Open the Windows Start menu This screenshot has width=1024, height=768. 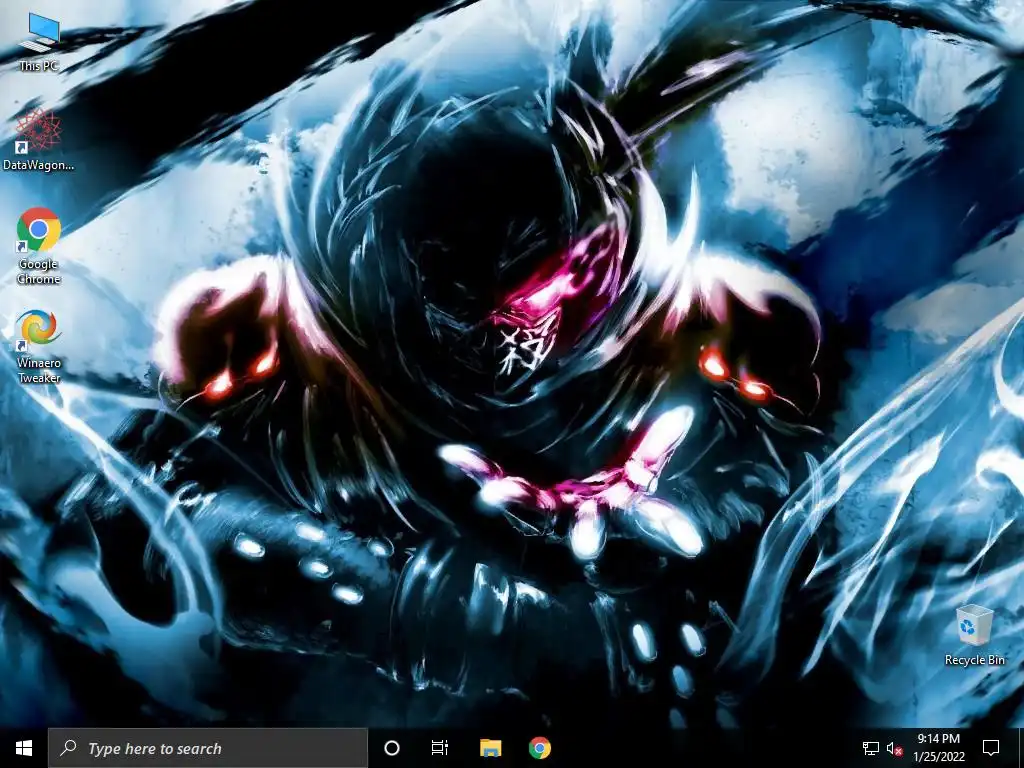[x=24, y=748]
